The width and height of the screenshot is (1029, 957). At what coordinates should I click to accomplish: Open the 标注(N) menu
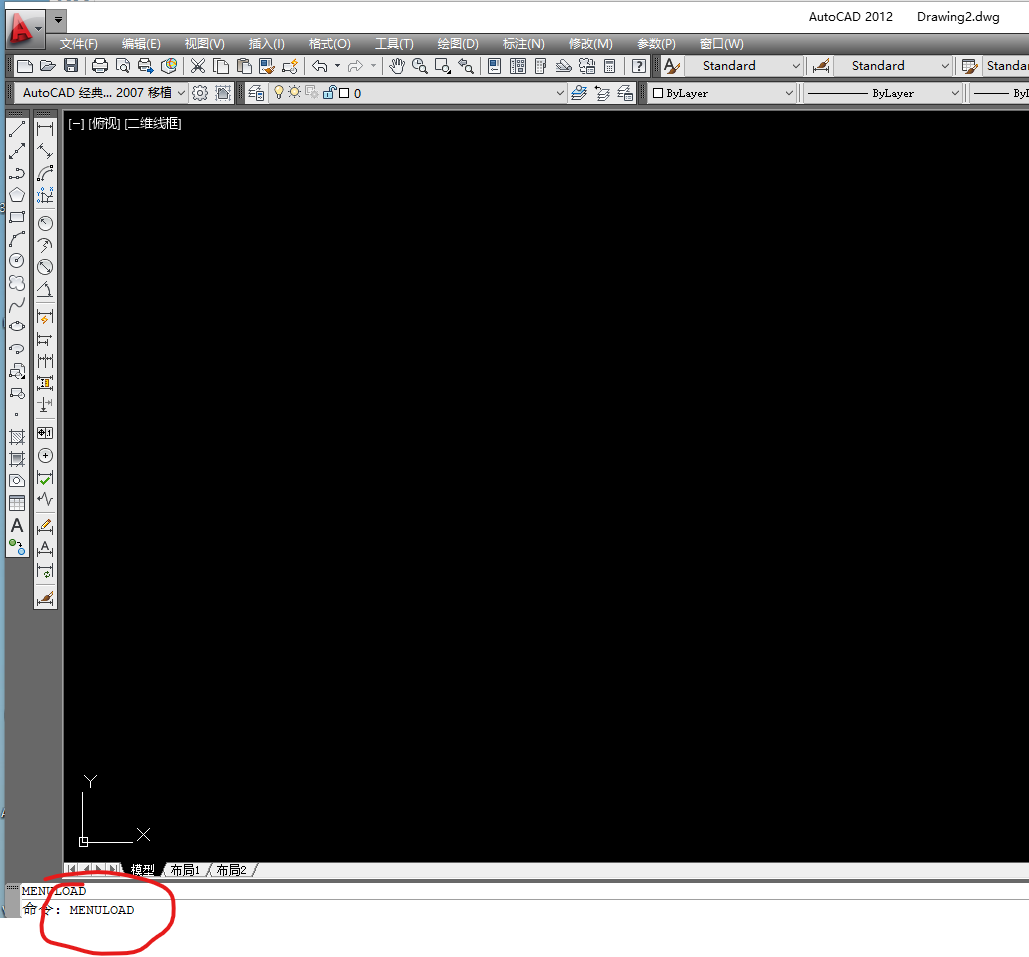524,44
